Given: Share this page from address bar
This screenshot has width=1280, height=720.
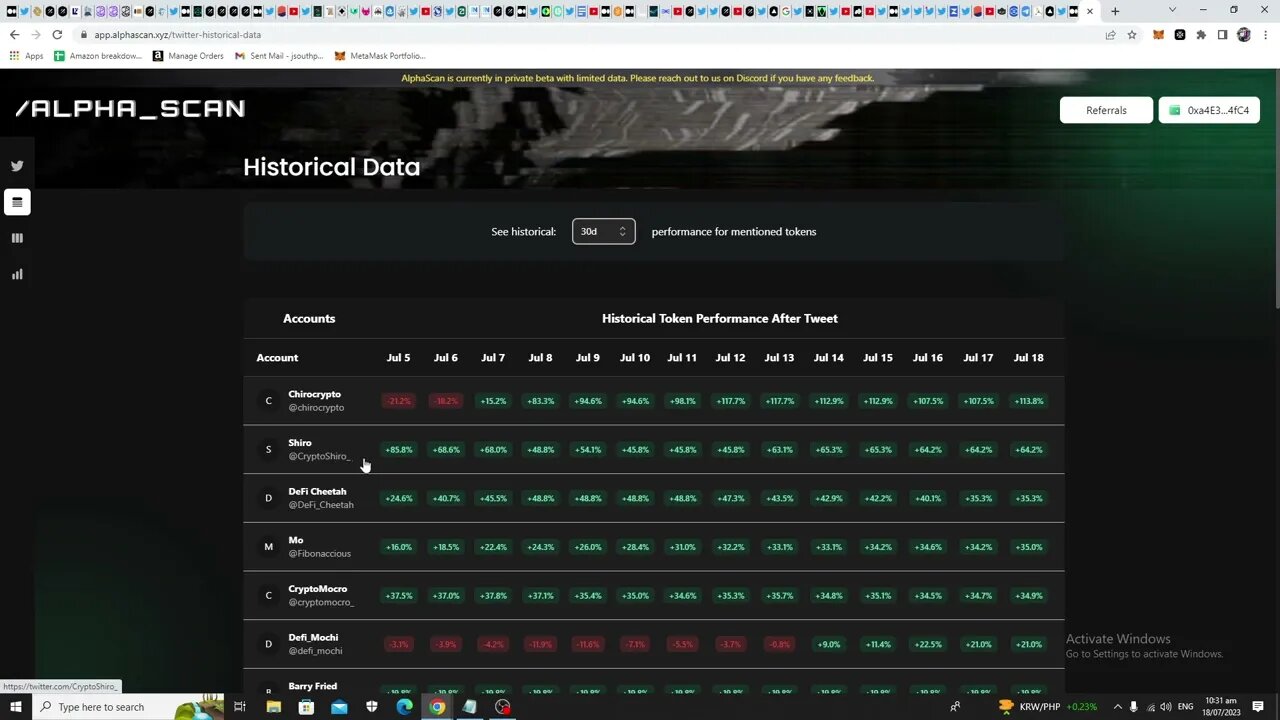Looking at the screenshot, I should pyautogui.click(x=1110, y=34).
